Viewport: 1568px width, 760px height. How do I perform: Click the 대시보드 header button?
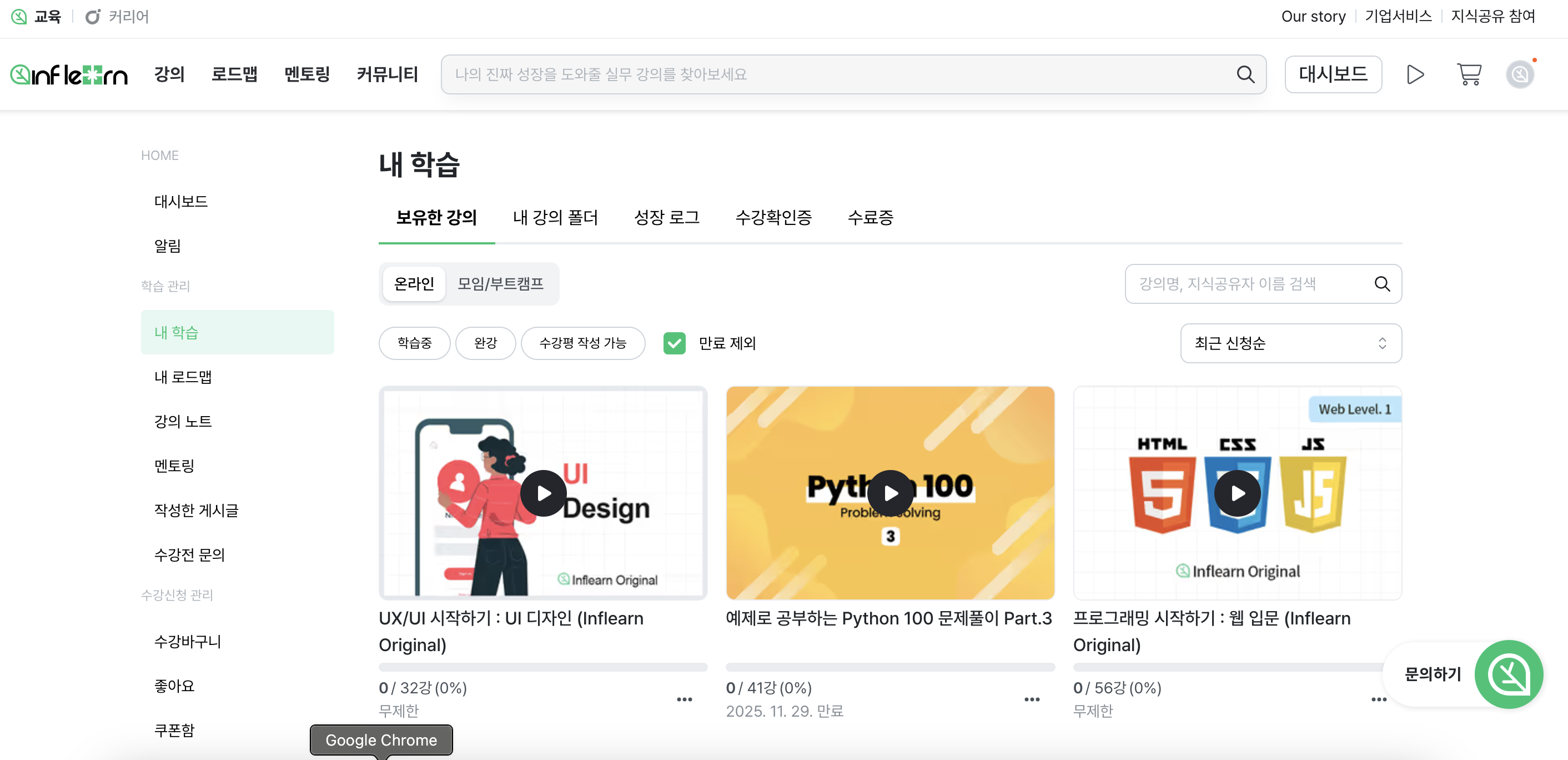1333,74
